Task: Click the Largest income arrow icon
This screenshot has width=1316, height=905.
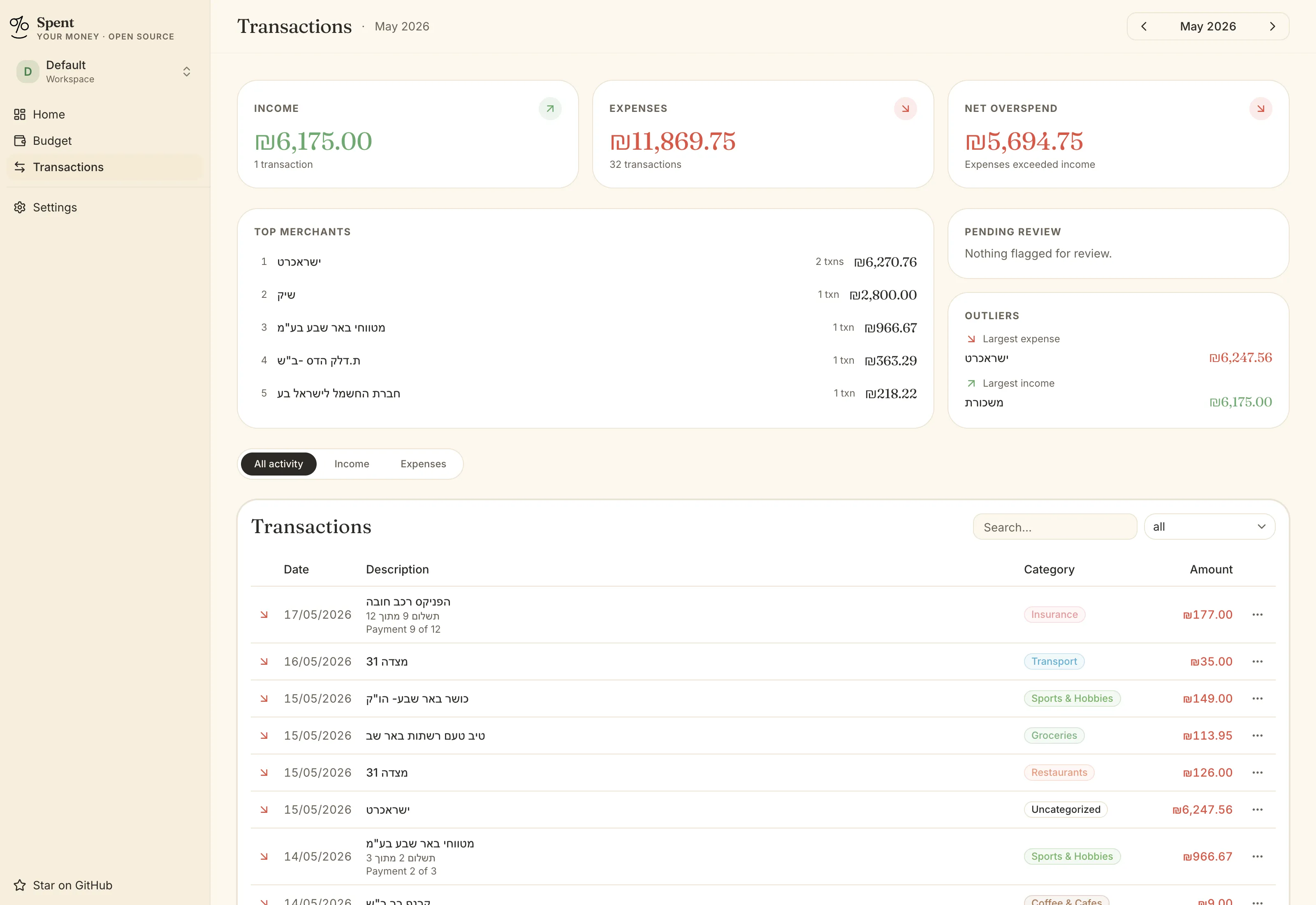Action: (971, 383)
